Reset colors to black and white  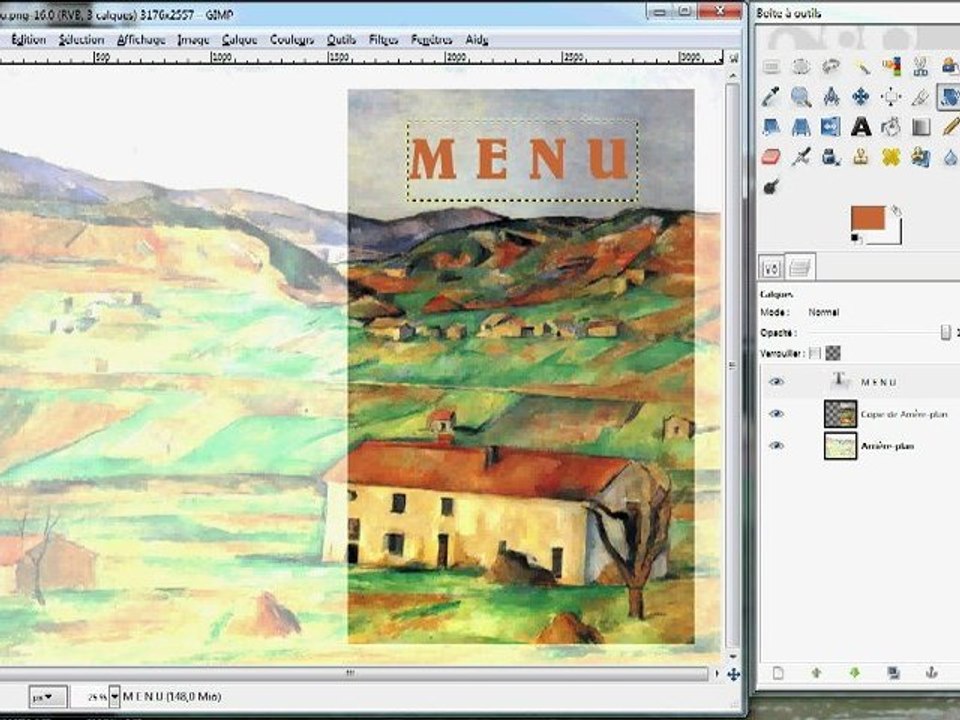[855, 239]
